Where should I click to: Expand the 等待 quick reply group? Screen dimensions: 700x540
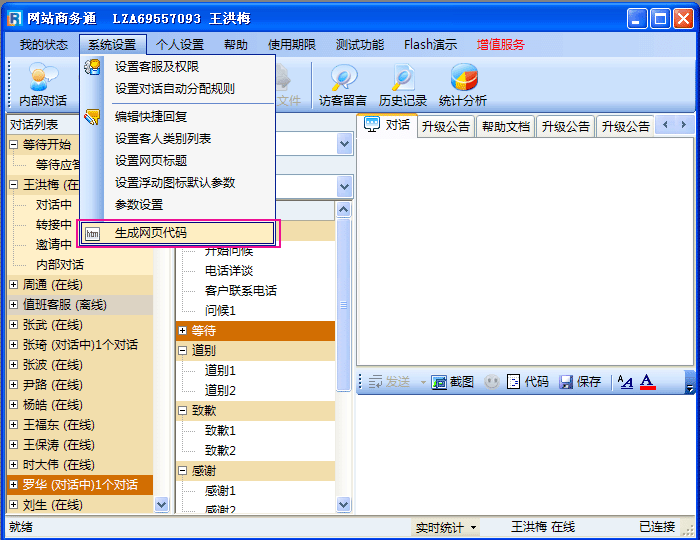182,330
